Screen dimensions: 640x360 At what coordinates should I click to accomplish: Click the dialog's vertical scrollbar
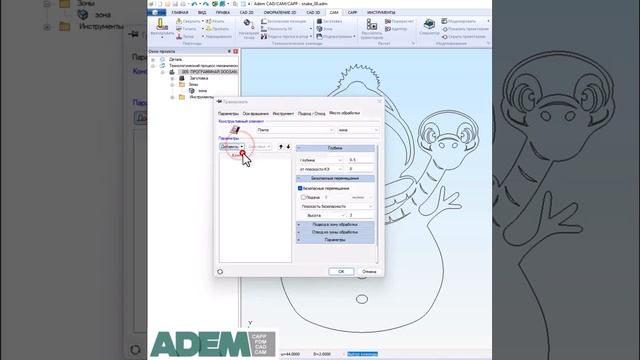[x=377, y=204]
